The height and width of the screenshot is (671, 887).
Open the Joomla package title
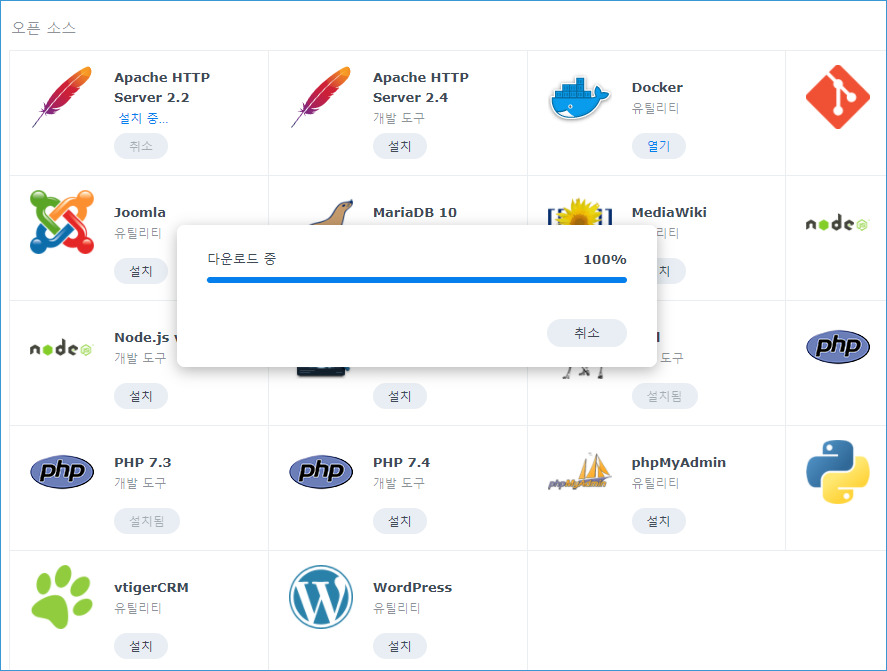click(x=140, y=212)
